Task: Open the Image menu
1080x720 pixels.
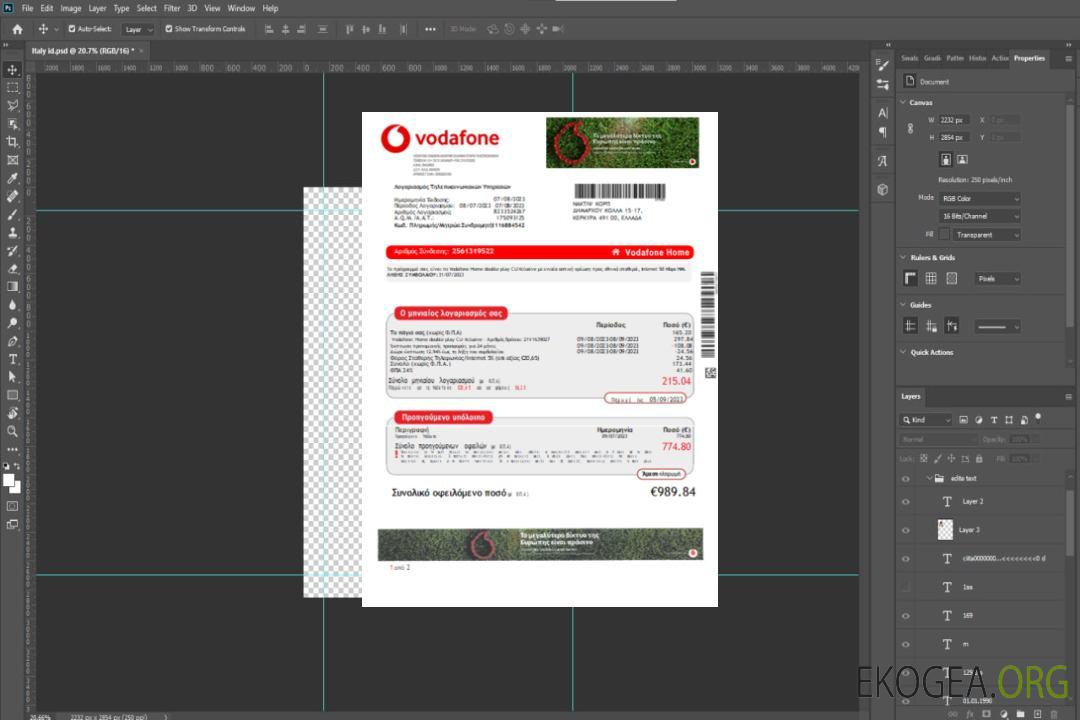Action: [x=71, y=8]
